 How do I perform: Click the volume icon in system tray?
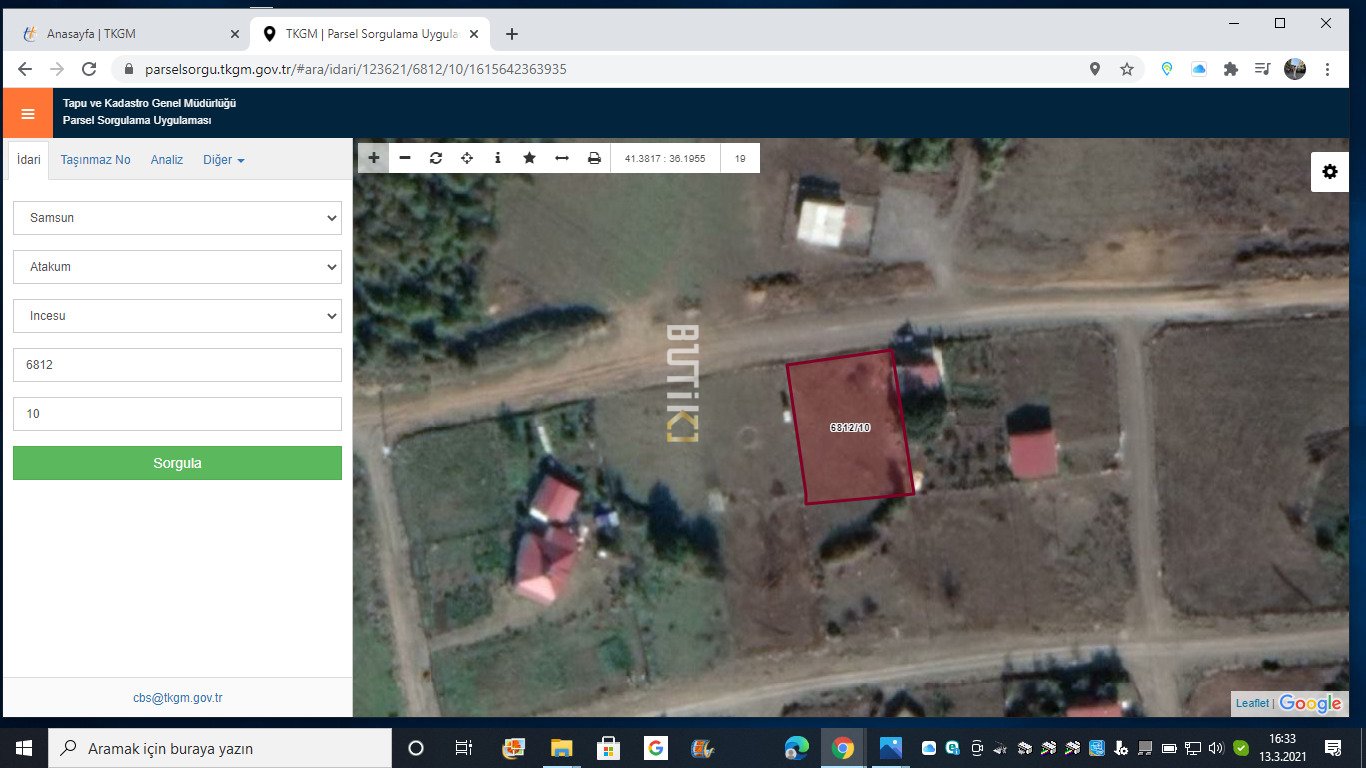coord(1216,748)
